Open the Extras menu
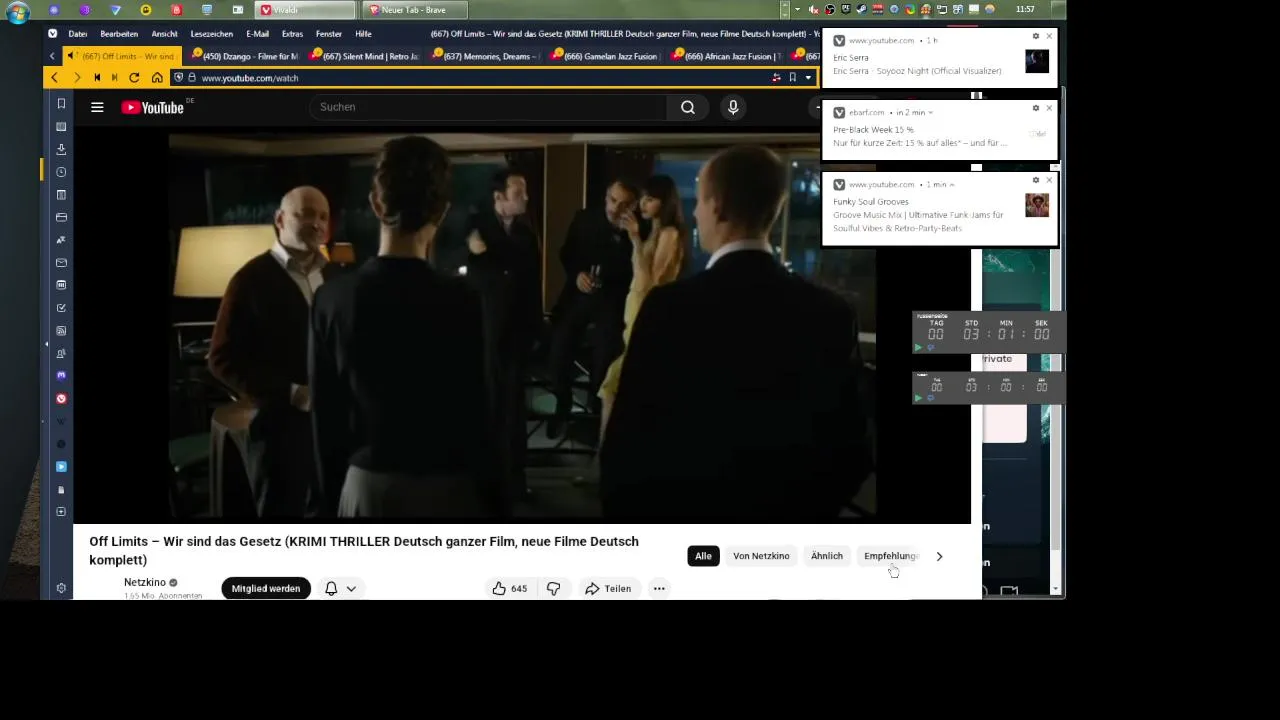This screenshot has height=720, width=1280. click(x=292, y=34)
